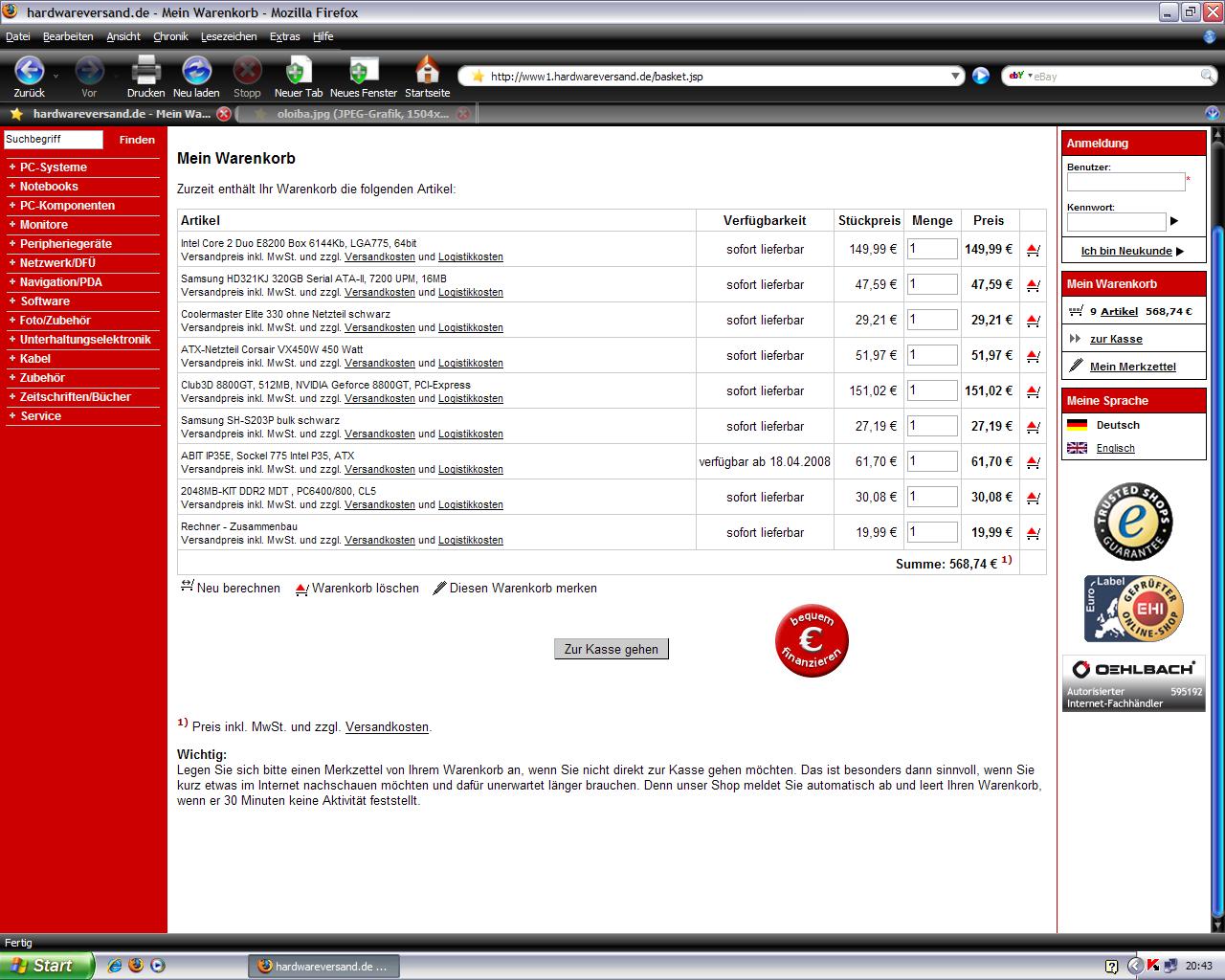Click the Neu laden reload icon

click(x=196, y=70)
